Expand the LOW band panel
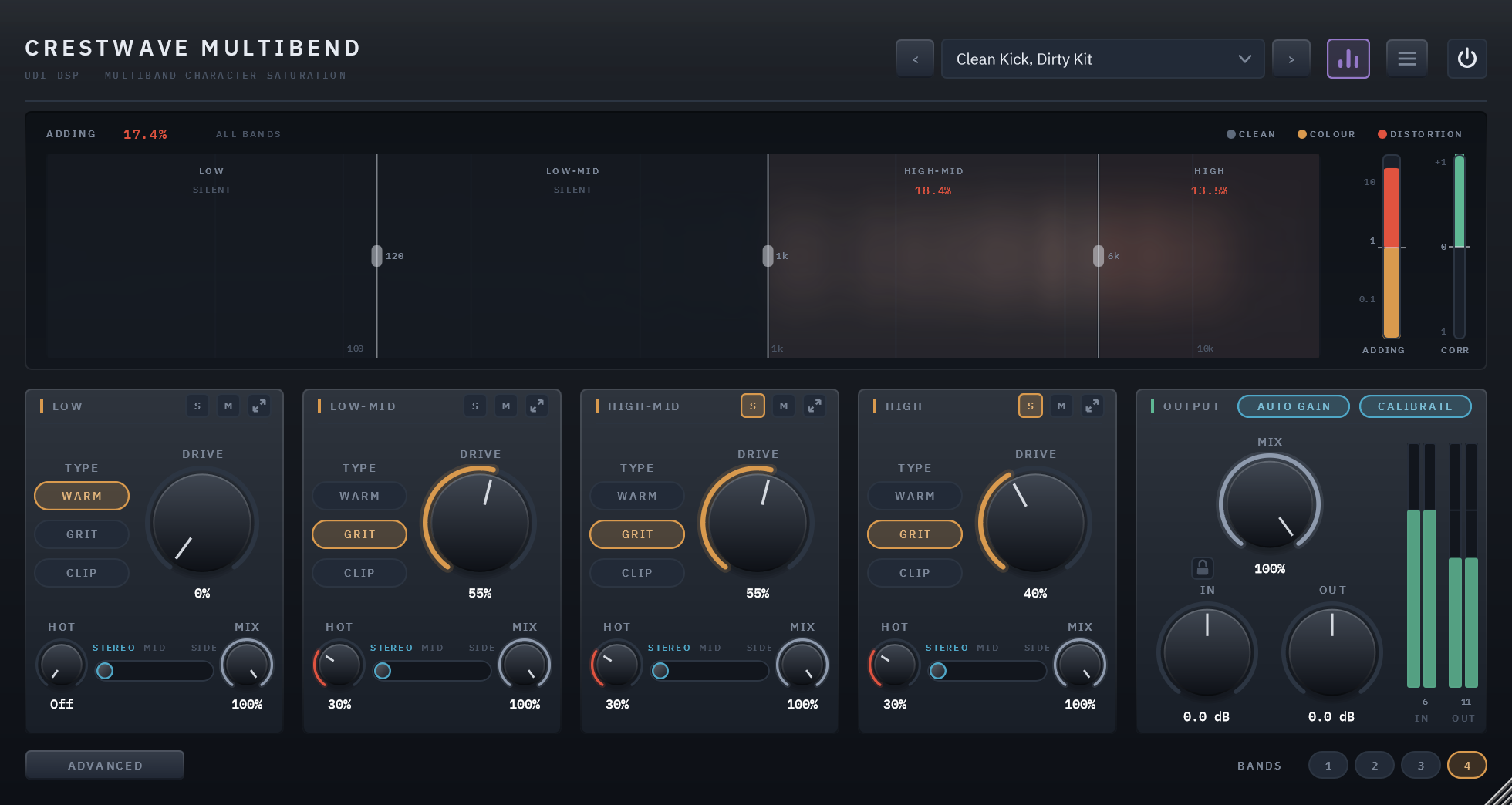1512x805 pixels. tap(259, 406)
